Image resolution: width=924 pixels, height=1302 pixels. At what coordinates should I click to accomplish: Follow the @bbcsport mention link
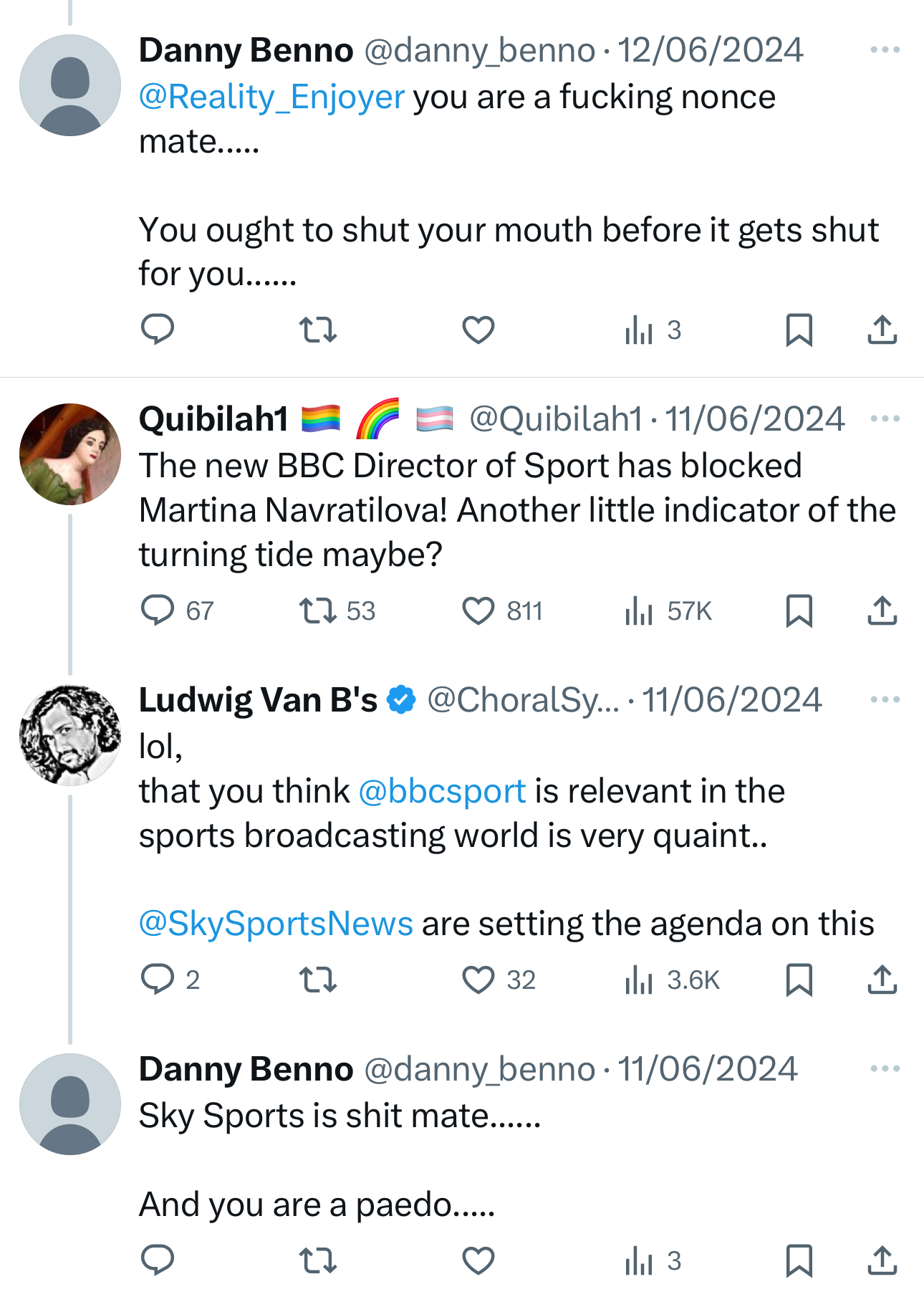coord(442,792)
